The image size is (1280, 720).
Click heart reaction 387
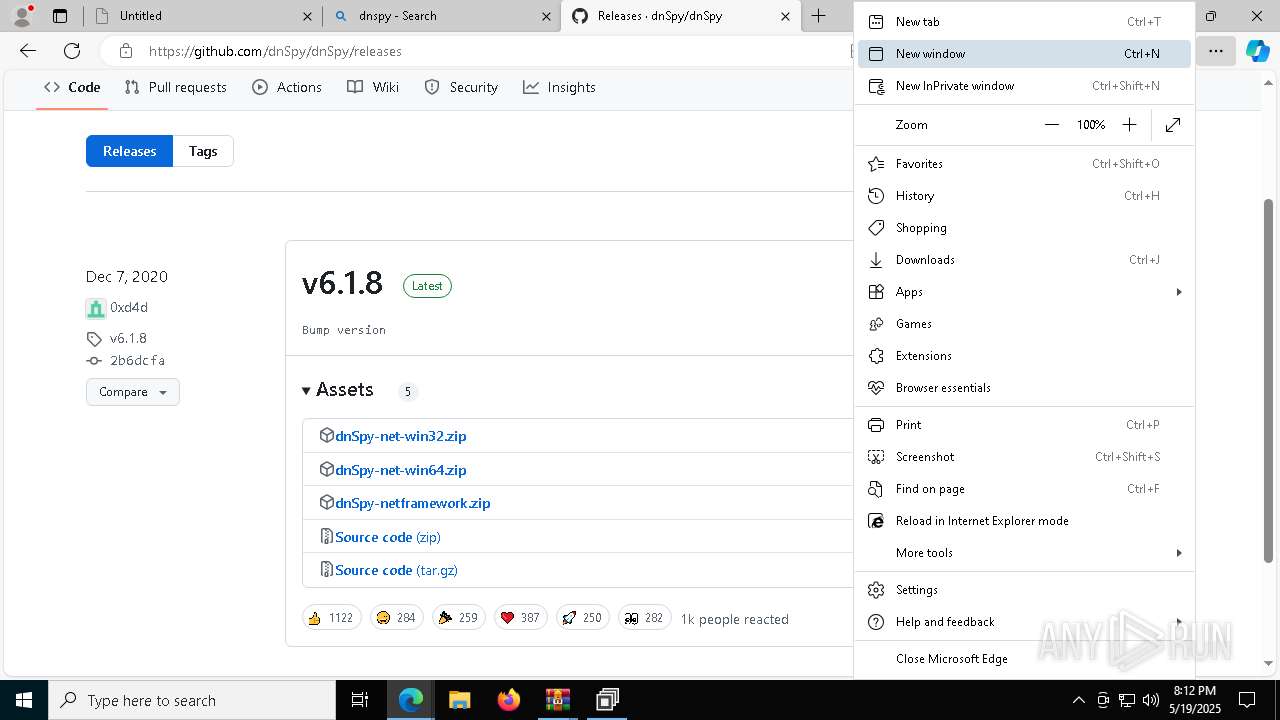520,618
